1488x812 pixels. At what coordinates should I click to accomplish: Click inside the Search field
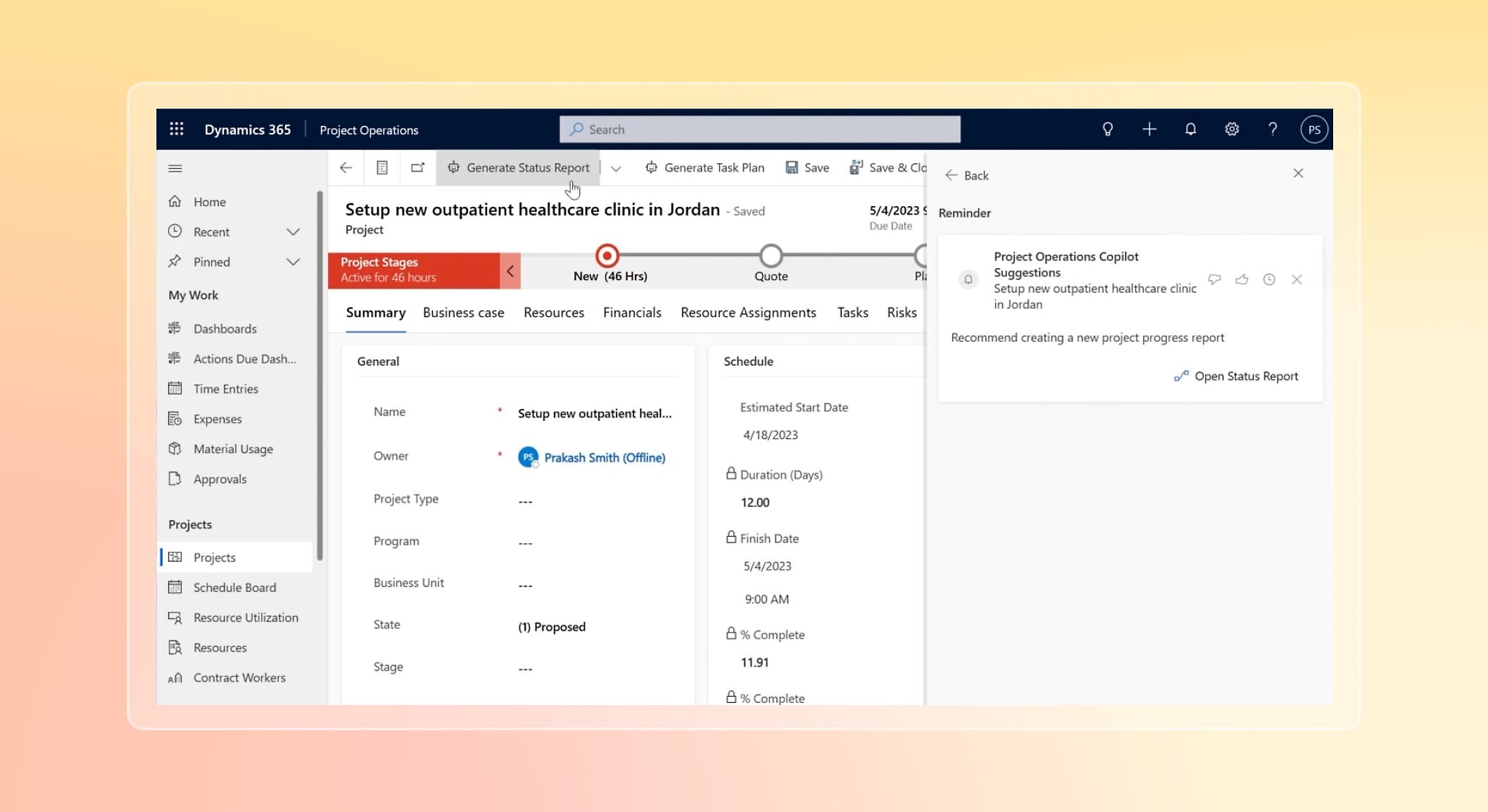point(759,129)
